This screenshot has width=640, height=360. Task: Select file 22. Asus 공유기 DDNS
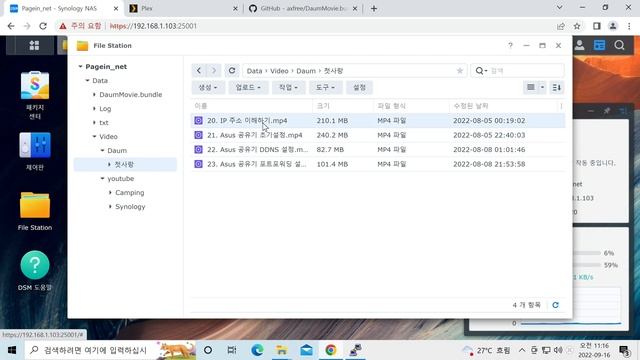(x=378, y=149)
